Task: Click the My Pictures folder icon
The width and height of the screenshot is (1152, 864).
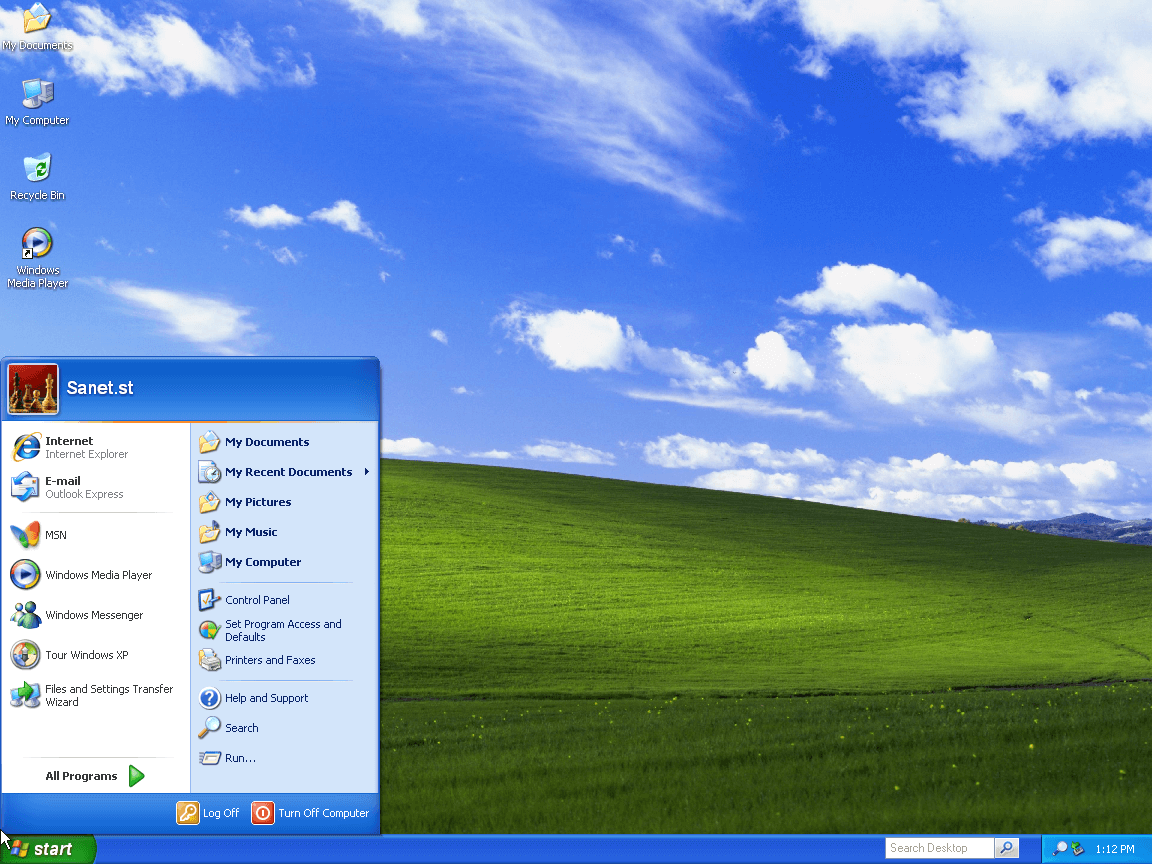Action: click(x=209, y=502)
